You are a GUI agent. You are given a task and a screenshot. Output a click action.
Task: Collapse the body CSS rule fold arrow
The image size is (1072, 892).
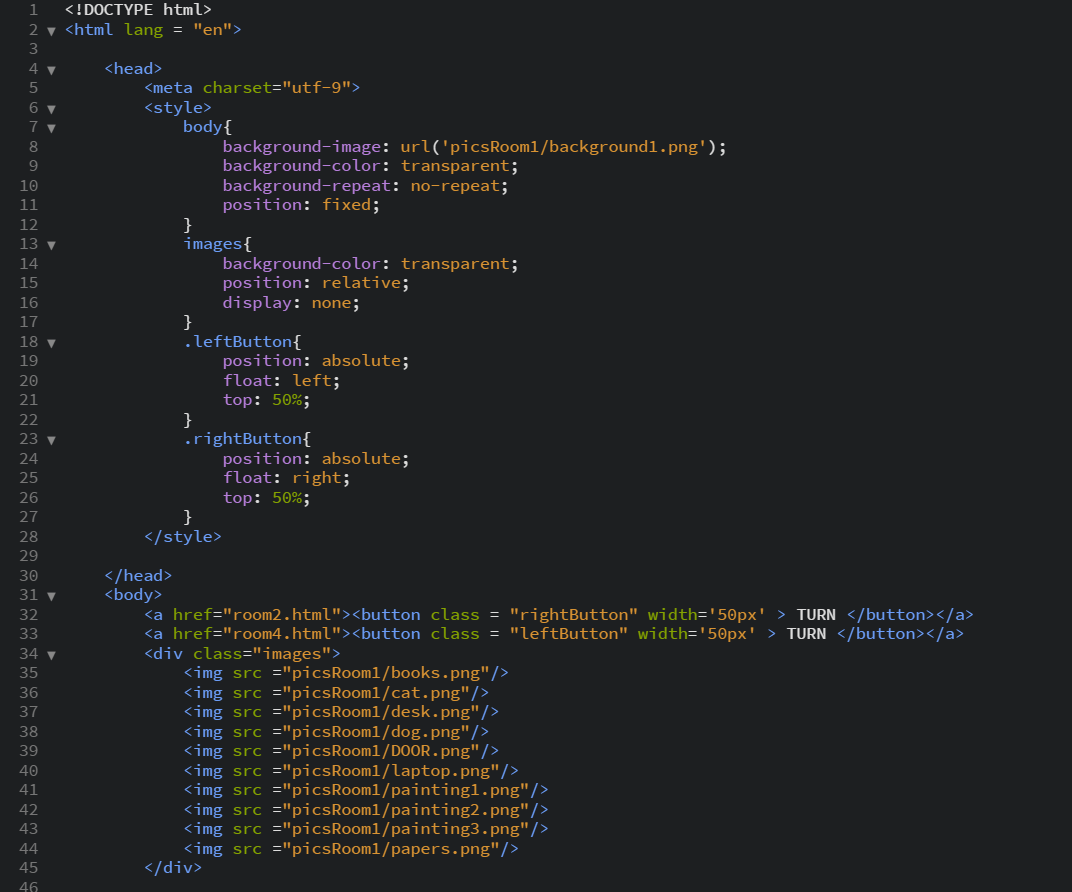pyautogui.click(x=52, y=126)
